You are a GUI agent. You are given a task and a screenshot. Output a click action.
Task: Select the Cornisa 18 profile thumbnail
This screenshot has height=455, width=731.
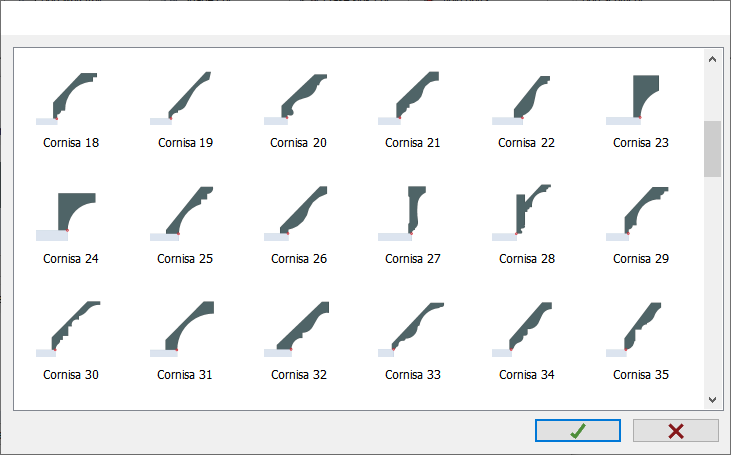point(71,98)
